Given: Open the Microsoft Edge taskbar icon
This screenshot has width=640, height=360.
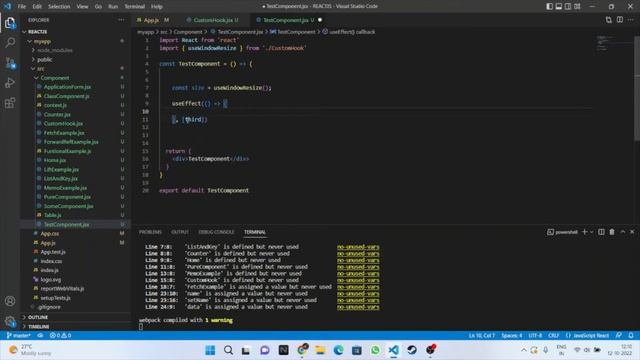Looking at the screenshot, I should [x=338, y=350].
